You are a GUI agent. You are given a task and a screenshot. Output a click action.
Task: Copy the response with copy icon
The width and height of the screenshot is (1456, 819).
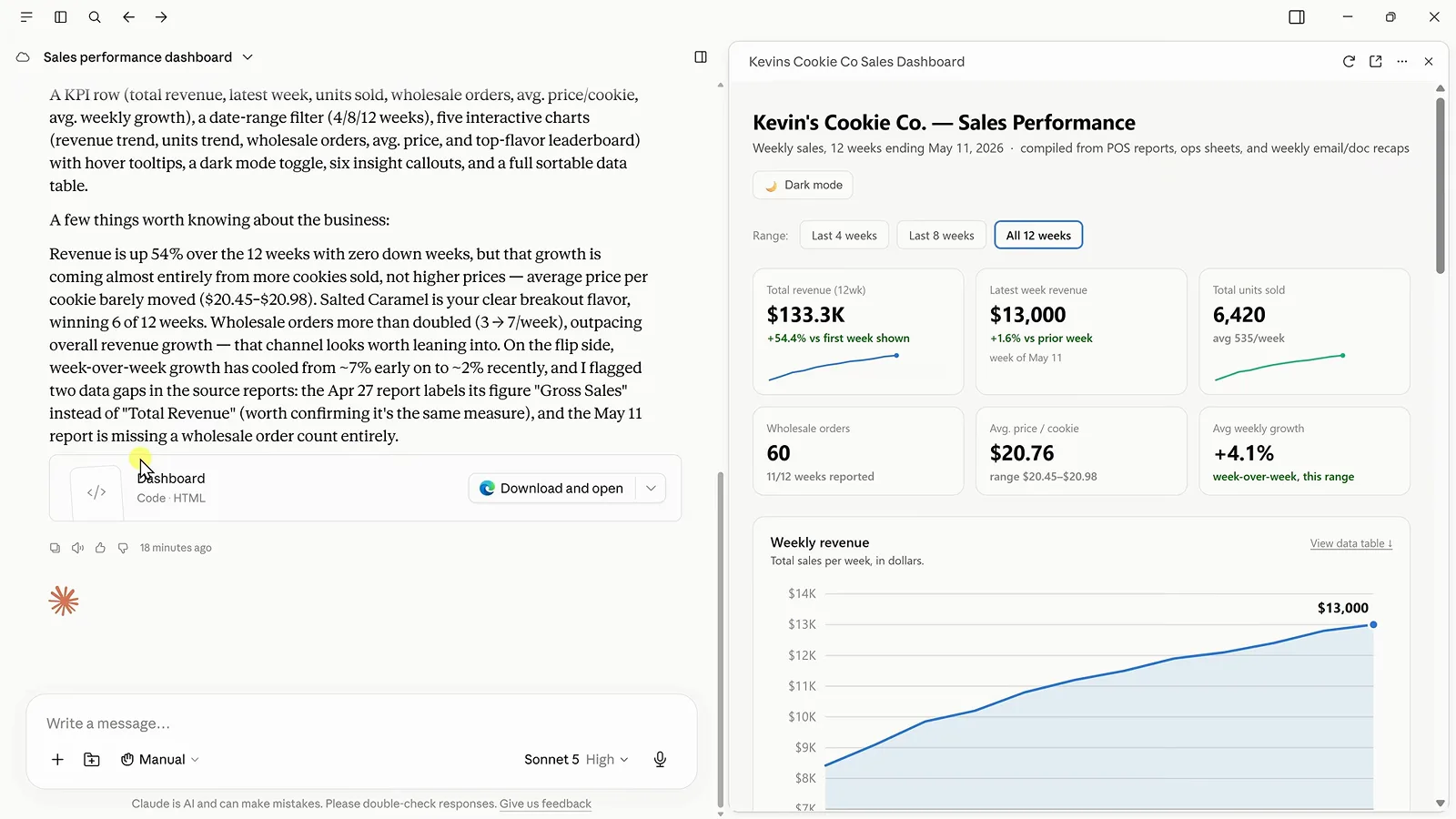55,548
